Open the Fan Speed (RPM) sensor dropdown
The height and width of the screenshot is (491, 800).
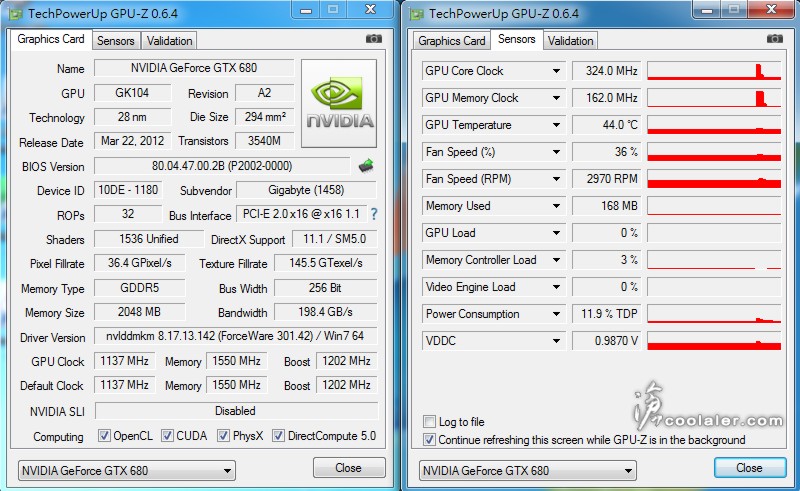(557, 179)
